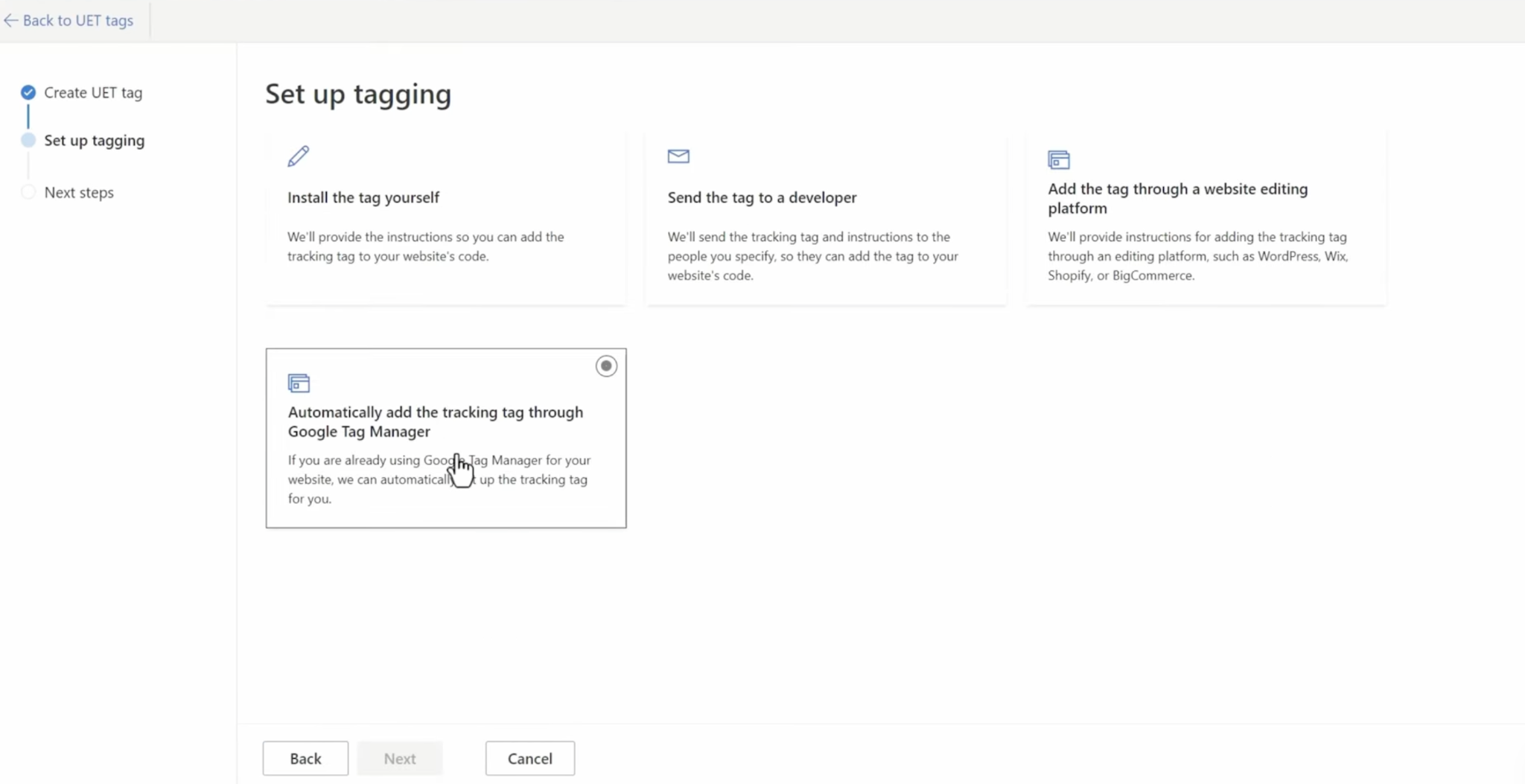Click the Set up tagging step circle
The width and height of the screenshot is (1525, 784).
point(28,140)
